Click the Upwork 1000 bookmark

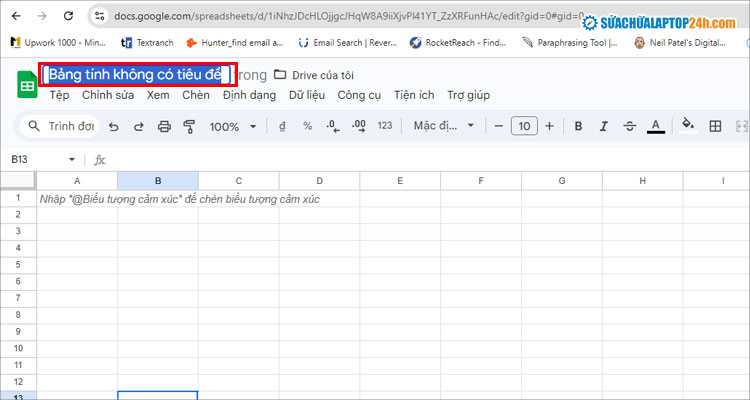coord(56,43)
